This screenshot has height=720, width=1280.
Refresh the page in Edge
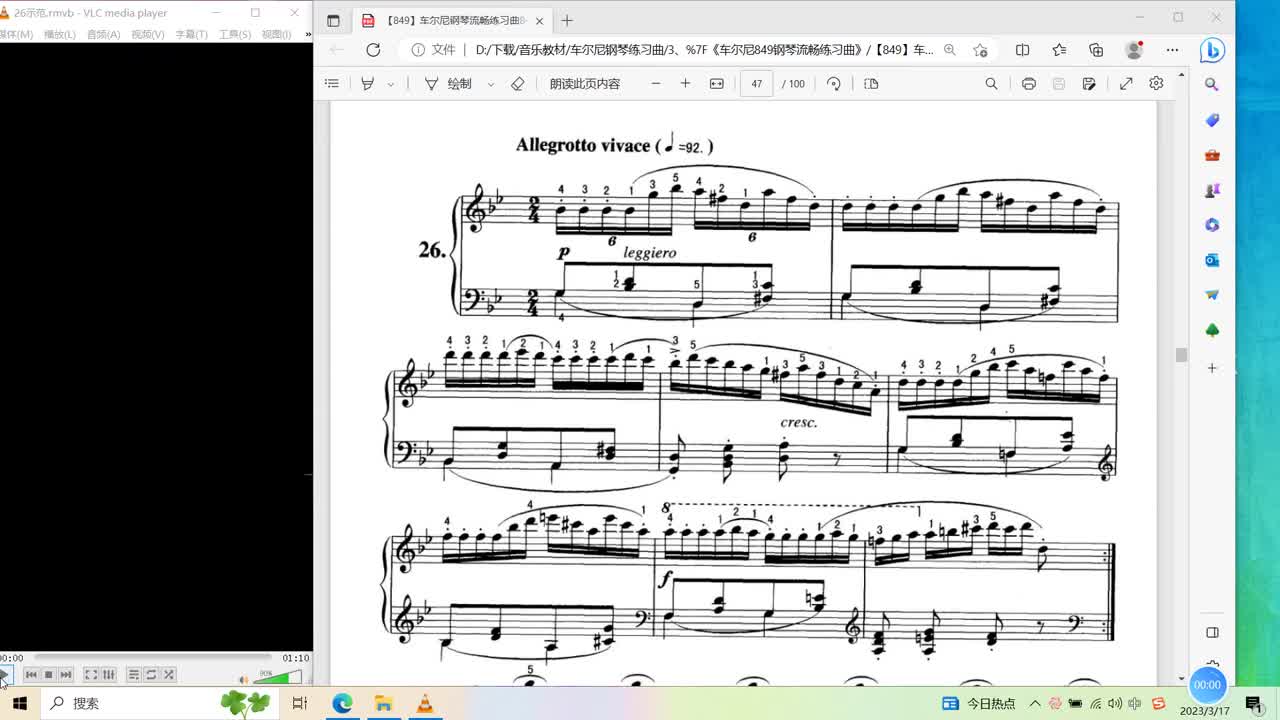tap(373, 50)
